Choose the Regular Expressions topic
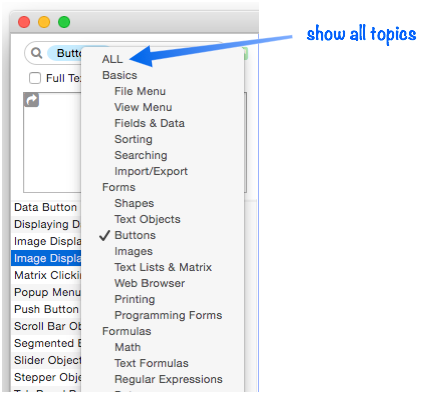This screenshot has height=394, width=435. coord(168,379)
